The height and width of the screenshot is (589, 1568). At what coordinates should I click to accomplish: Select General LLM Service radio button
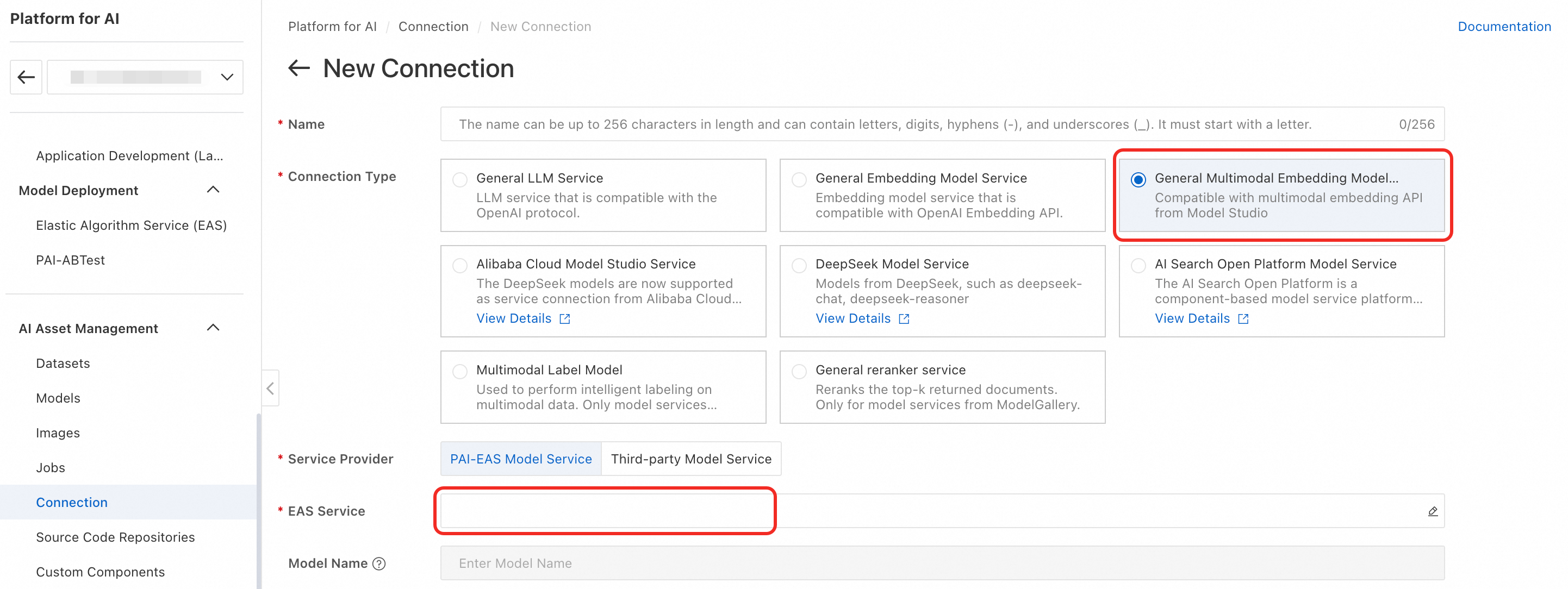(x=460, y=179)
